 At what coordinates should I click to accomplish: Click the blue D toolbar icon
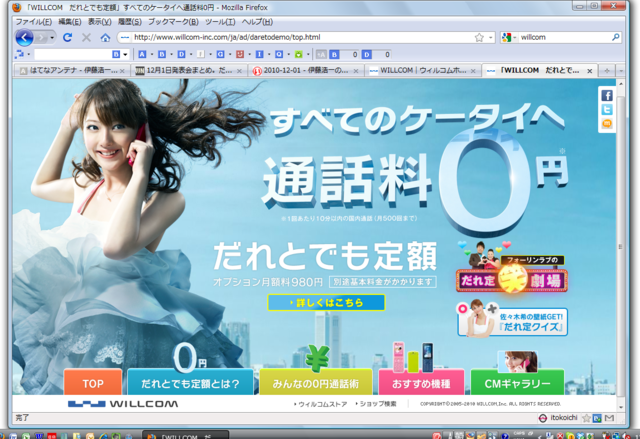coord(181,54)
